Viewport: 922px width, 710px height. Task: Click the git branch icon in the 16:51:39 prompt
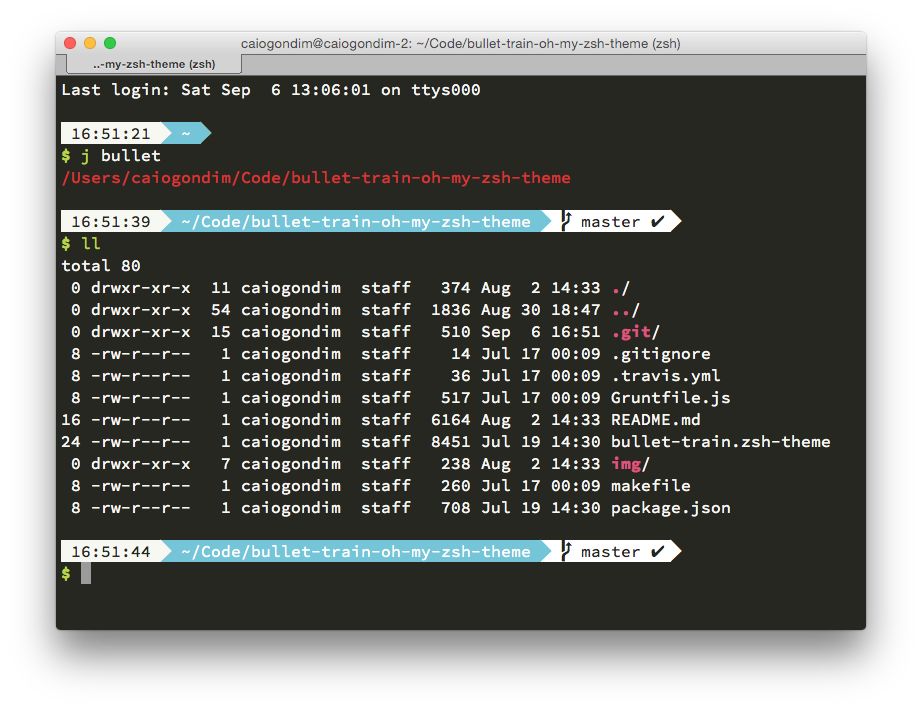[566, 221]
